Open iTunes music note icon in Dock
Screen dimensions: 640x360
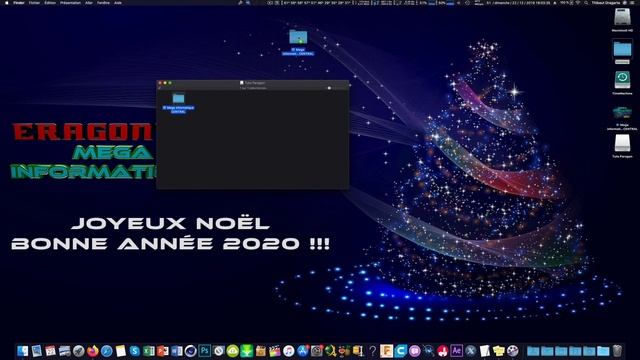click(289, 351)
